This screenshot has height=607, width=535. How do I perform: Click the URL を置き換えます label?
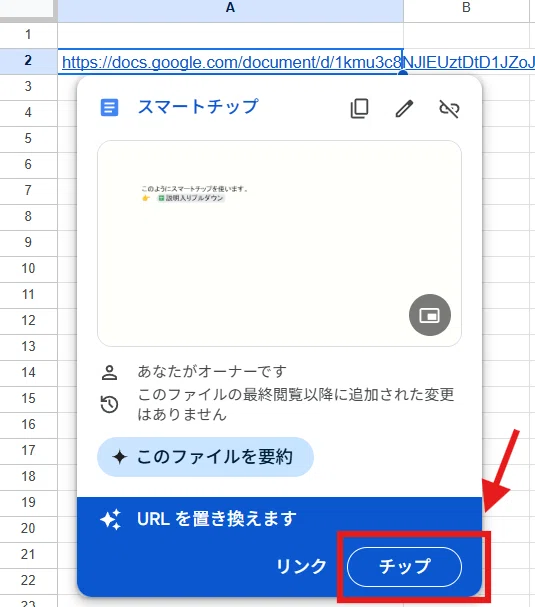point(217,519)
